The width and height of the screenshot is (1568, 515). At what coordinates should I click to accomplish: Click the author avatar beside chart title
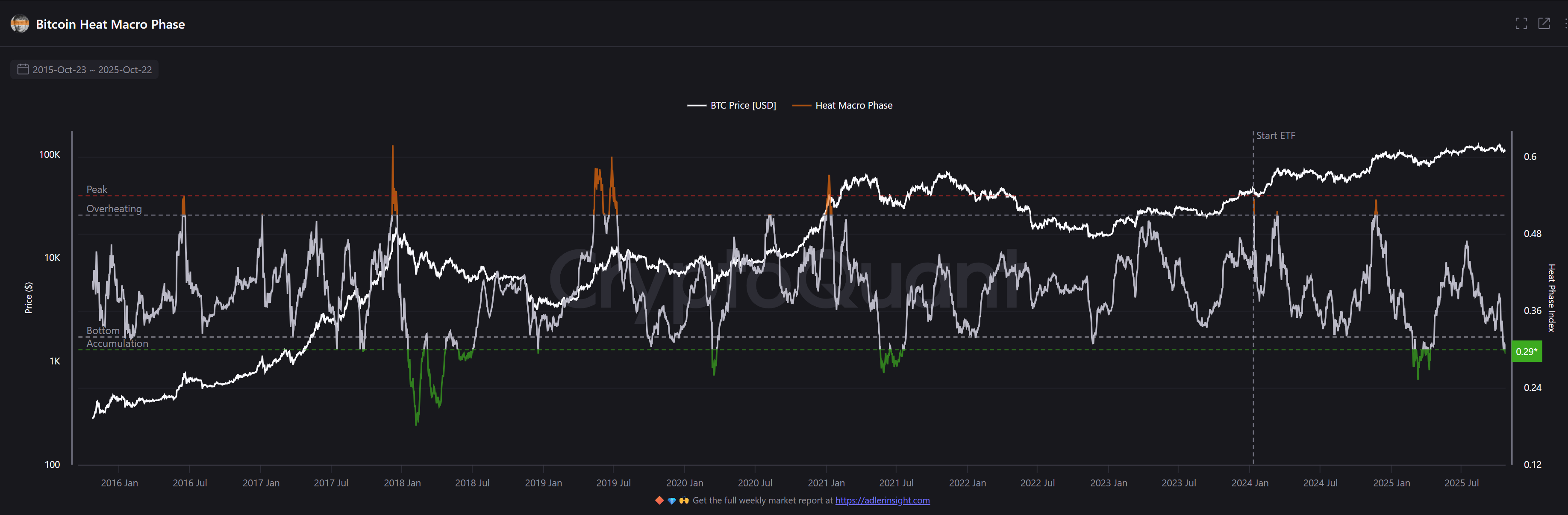[x=20, y=24]
